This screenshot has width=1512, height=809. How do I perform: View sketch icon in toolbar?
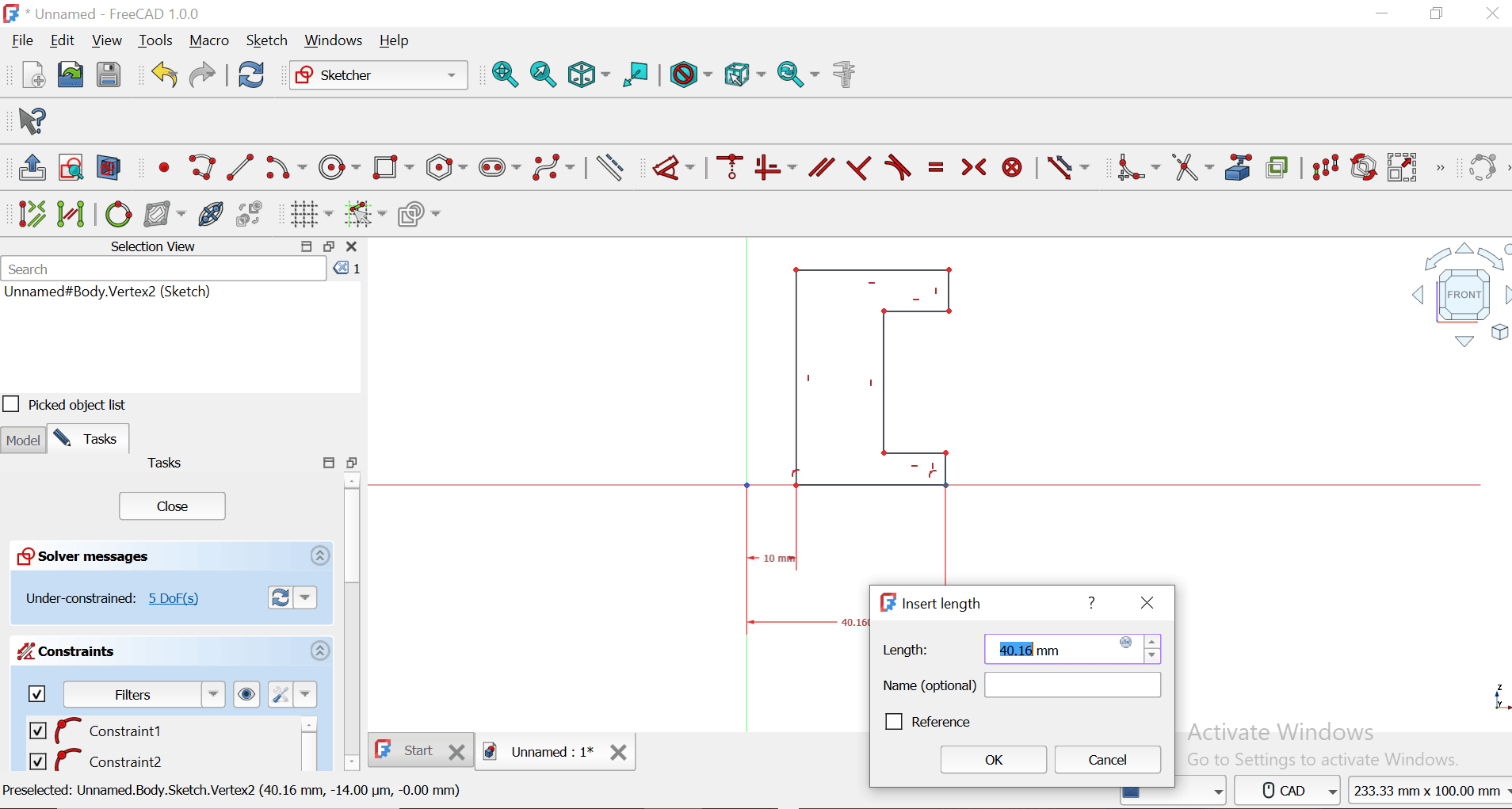71,167
